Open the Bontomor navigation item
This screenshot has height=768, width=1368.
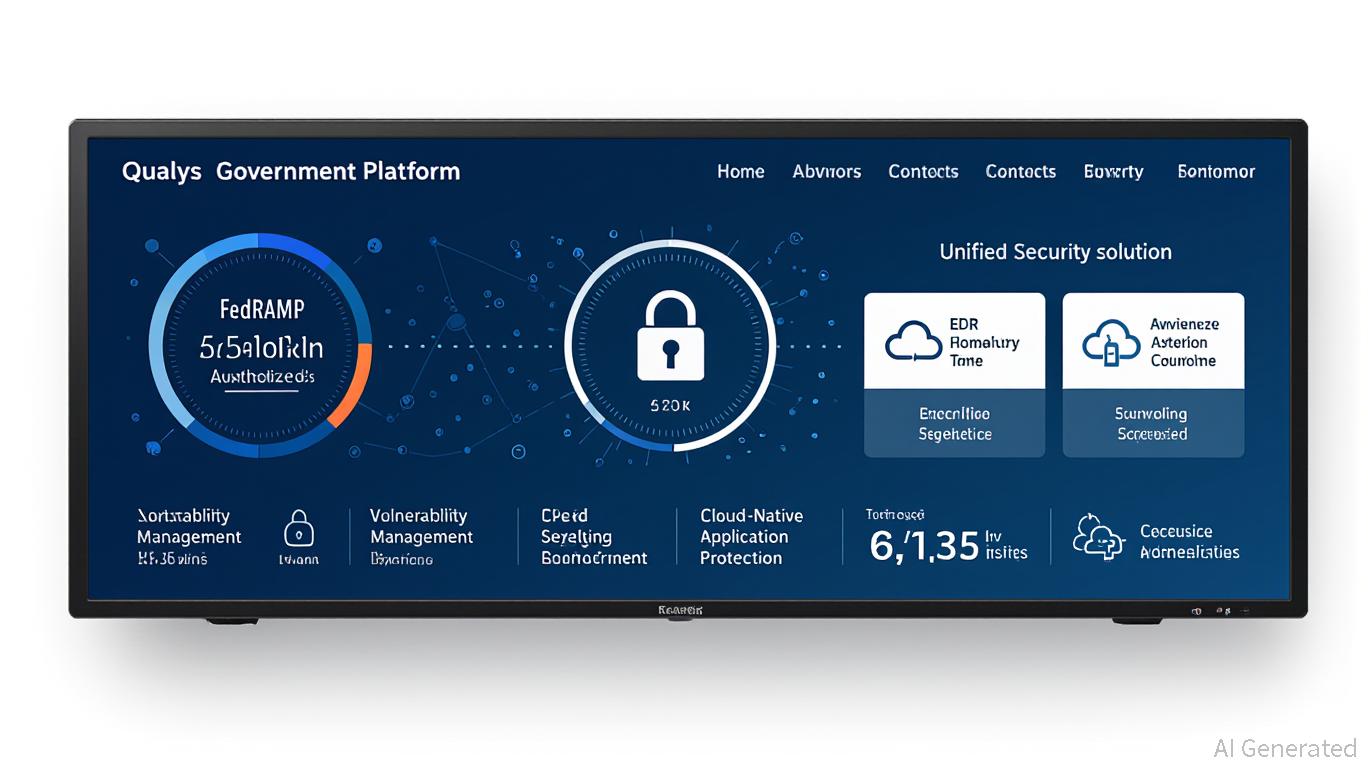coord(1216,172)
